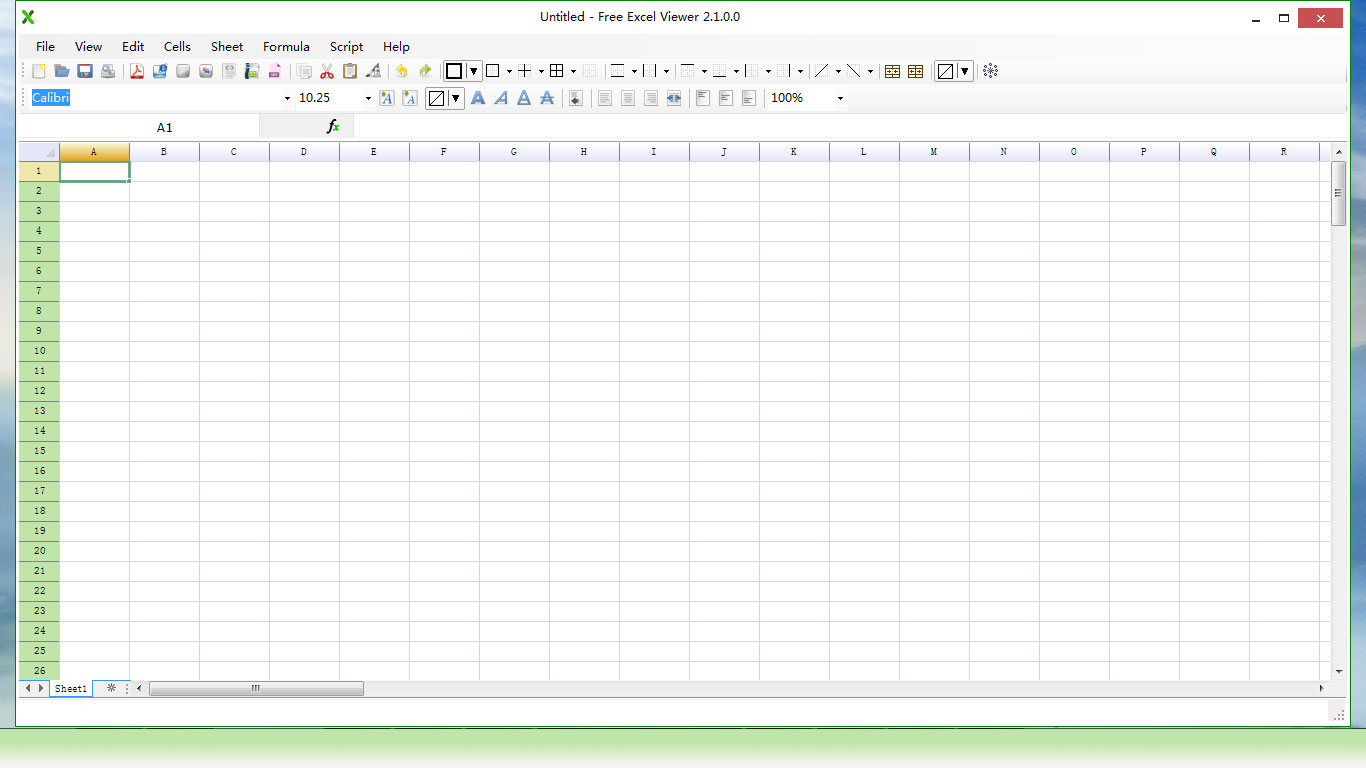Click the fx insert function button
This screenshot has width=1366, height=768.
[x=333, y=127]
